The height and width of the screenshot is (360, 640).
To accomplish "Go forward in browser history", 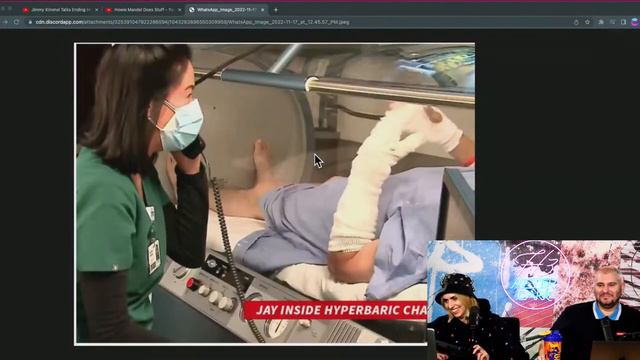I will point(6,22).
